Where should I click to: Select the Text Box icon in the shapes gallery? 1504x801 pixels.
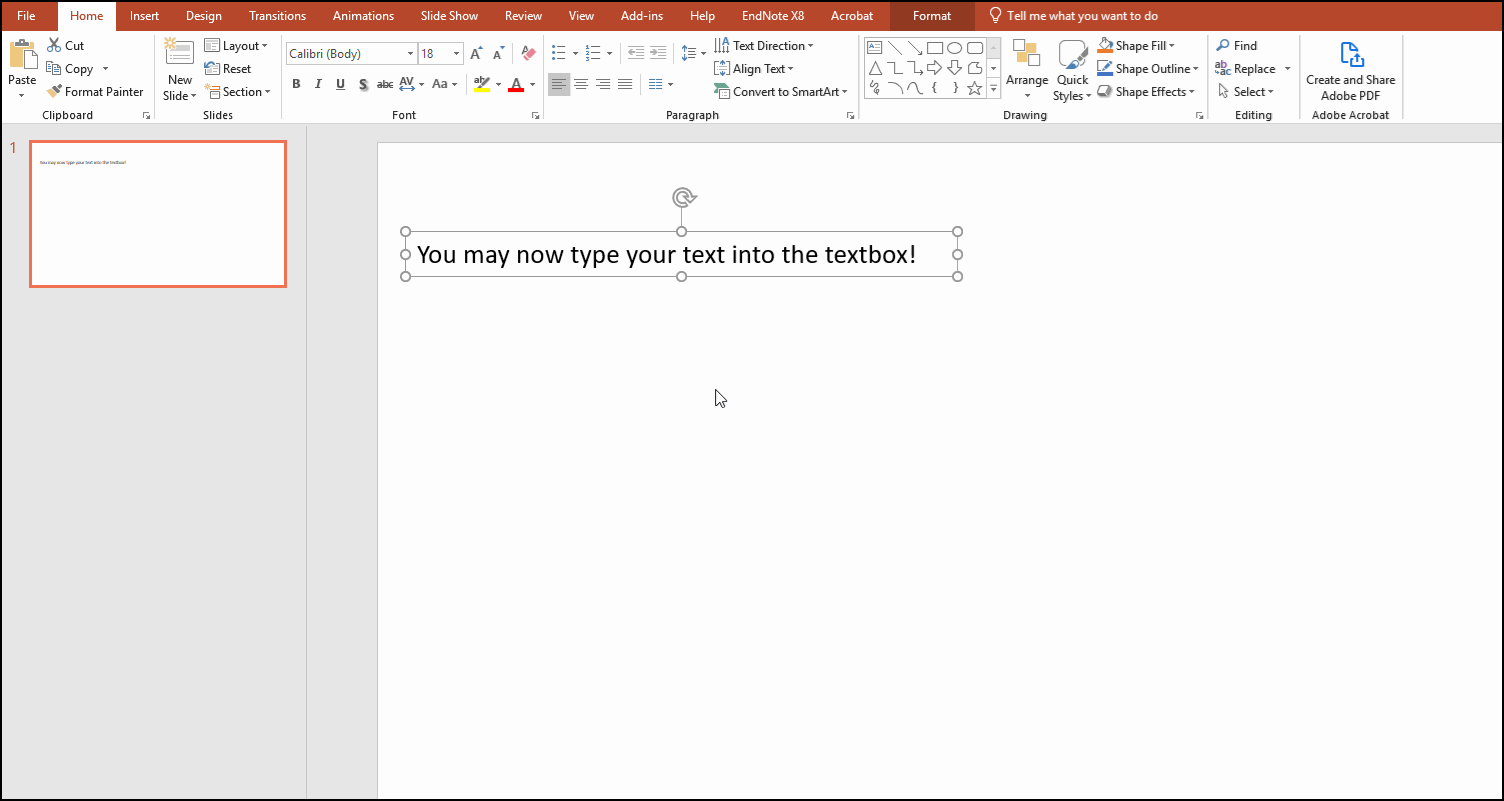point(874,46)
